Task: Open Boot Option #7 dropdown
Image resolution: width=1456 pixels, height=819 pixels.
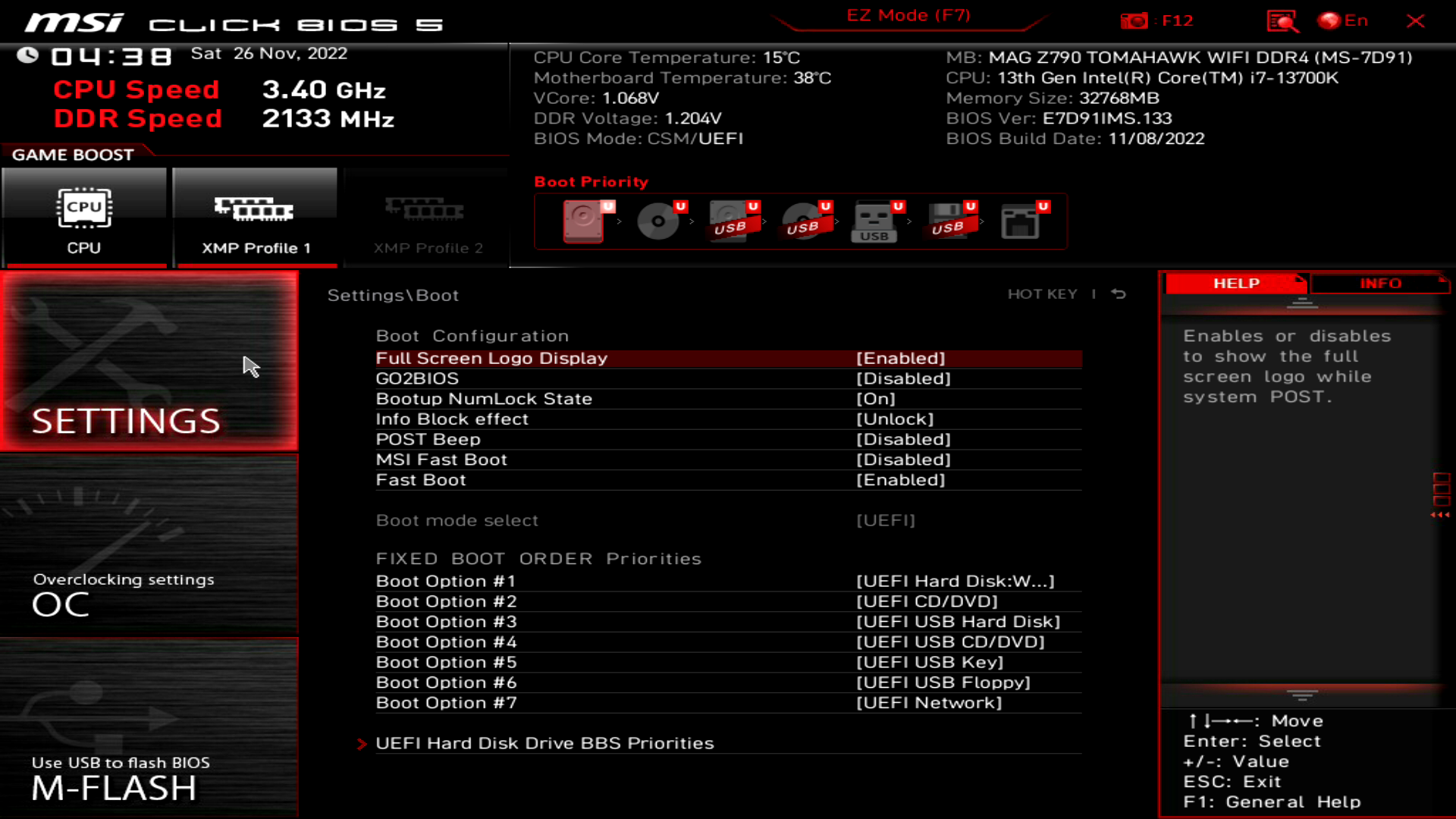Action: (729, 703)
